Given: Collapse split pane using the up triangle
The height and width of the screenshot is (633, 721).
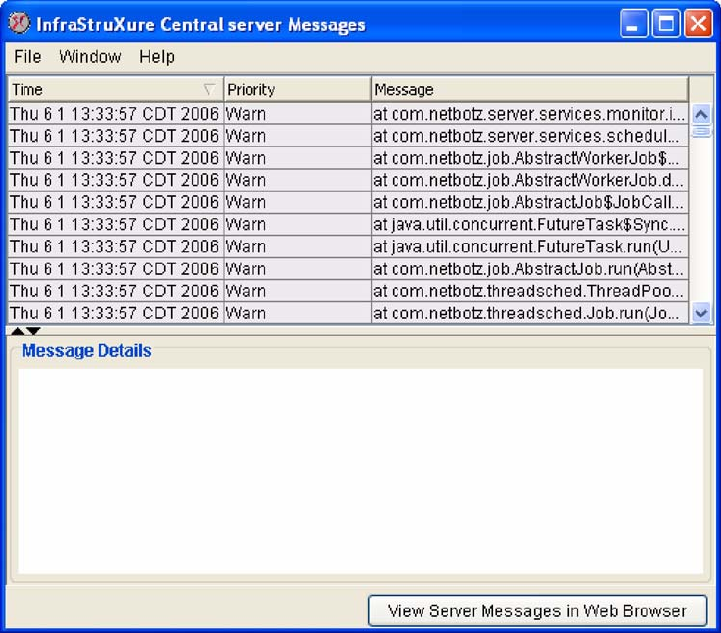Looking at the screenshot, I should [x=17, y=331].
